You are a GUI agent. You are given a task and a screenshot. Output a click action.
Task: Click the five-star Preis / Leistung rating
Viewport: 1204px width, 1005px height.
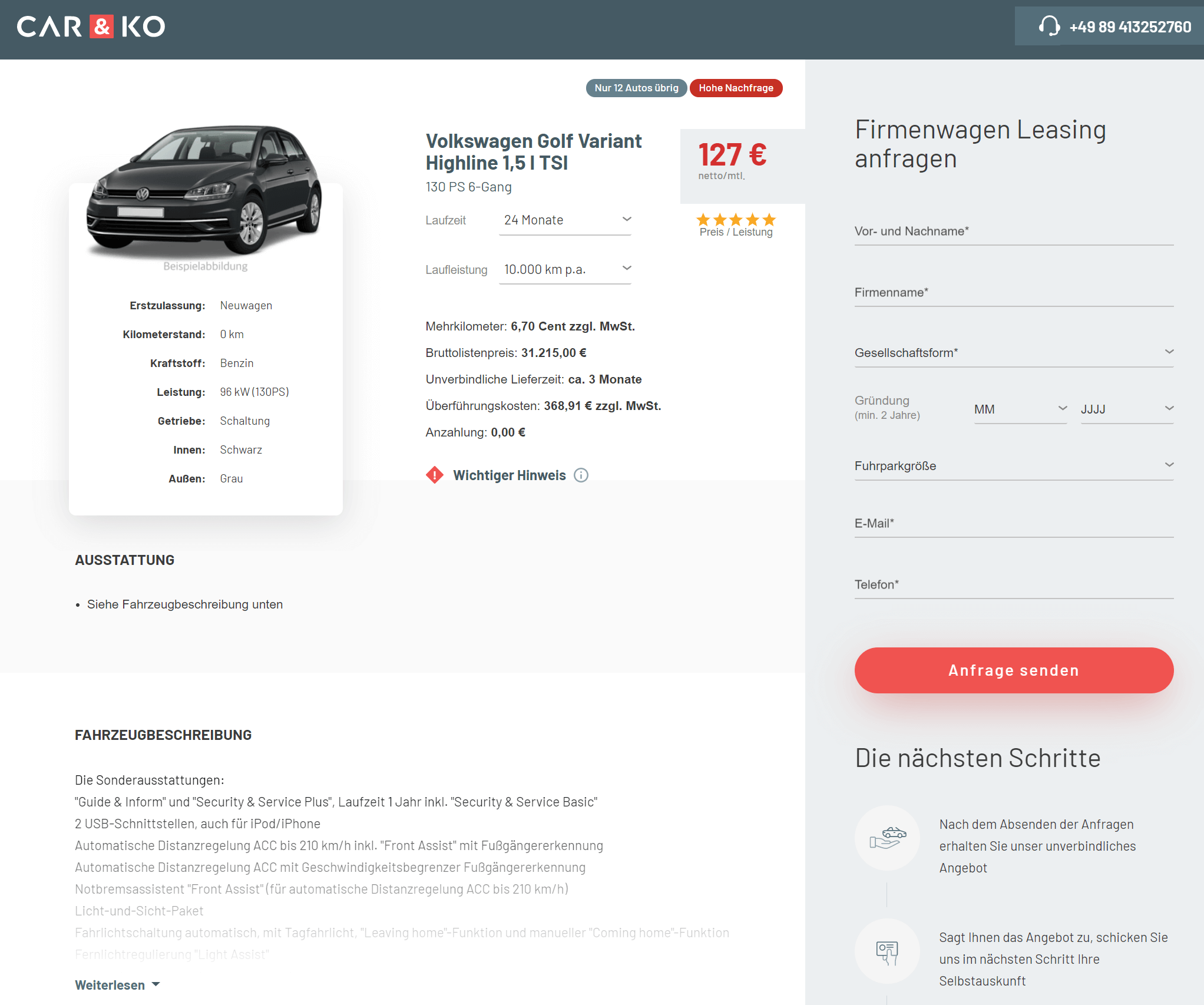click(736, 220)
